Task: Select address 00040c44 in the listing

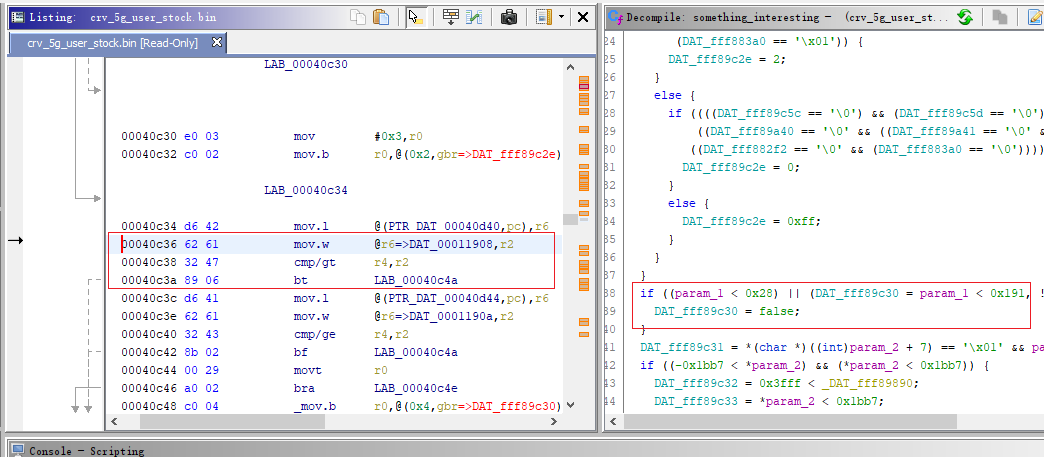Action: point(149,370)
